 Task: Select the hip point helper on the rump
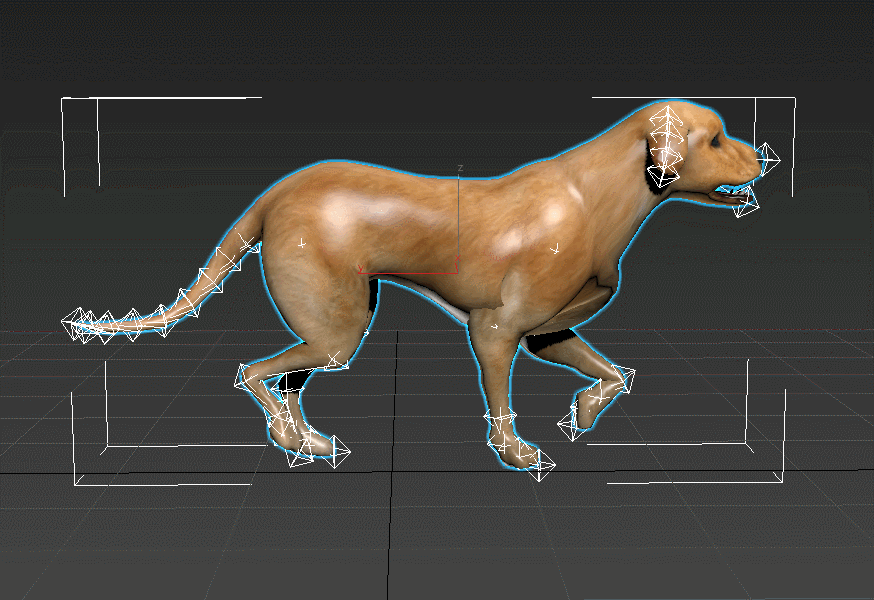301,242
